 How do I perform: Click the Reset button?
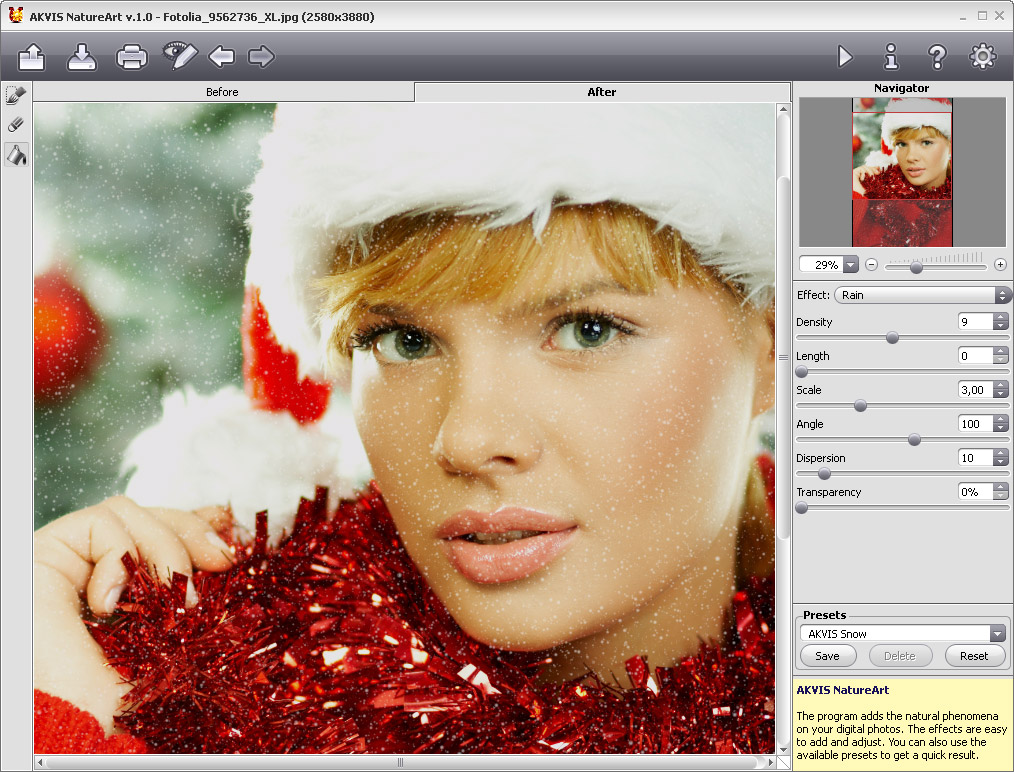tap(975, 656)
